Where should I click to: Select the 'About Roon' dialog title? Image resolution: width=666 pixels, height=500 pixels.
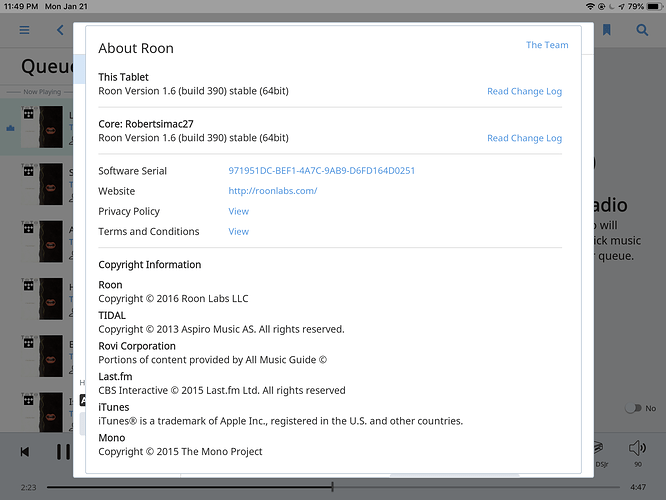tap(136, 48)
